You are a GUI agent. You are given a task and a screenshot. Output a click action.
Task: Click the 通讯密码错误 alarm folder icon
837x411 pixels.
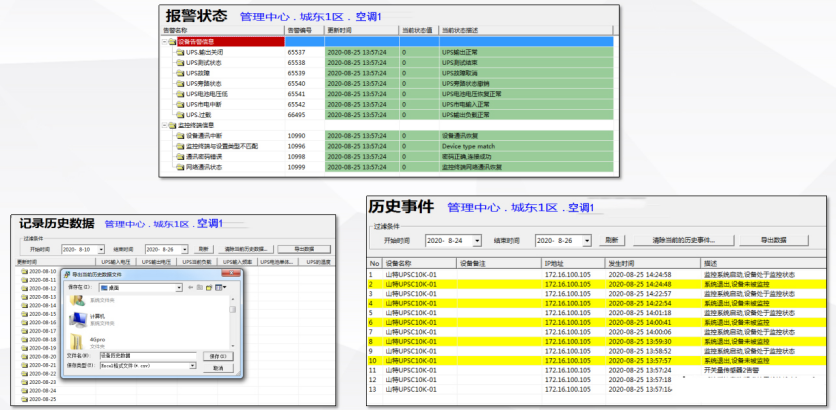180,157
